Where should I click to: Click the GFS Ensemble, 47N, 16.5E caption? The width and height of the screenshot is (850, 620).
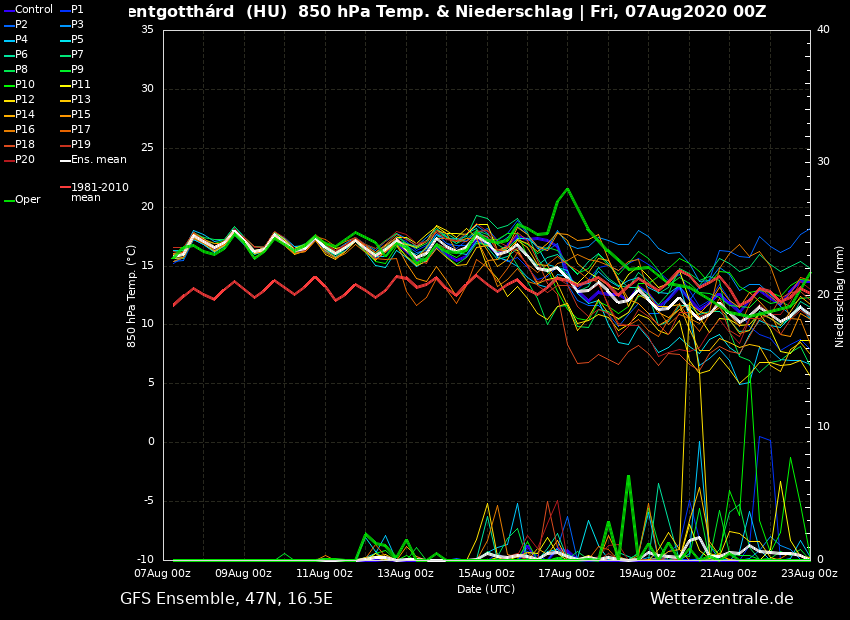(226, 599)
